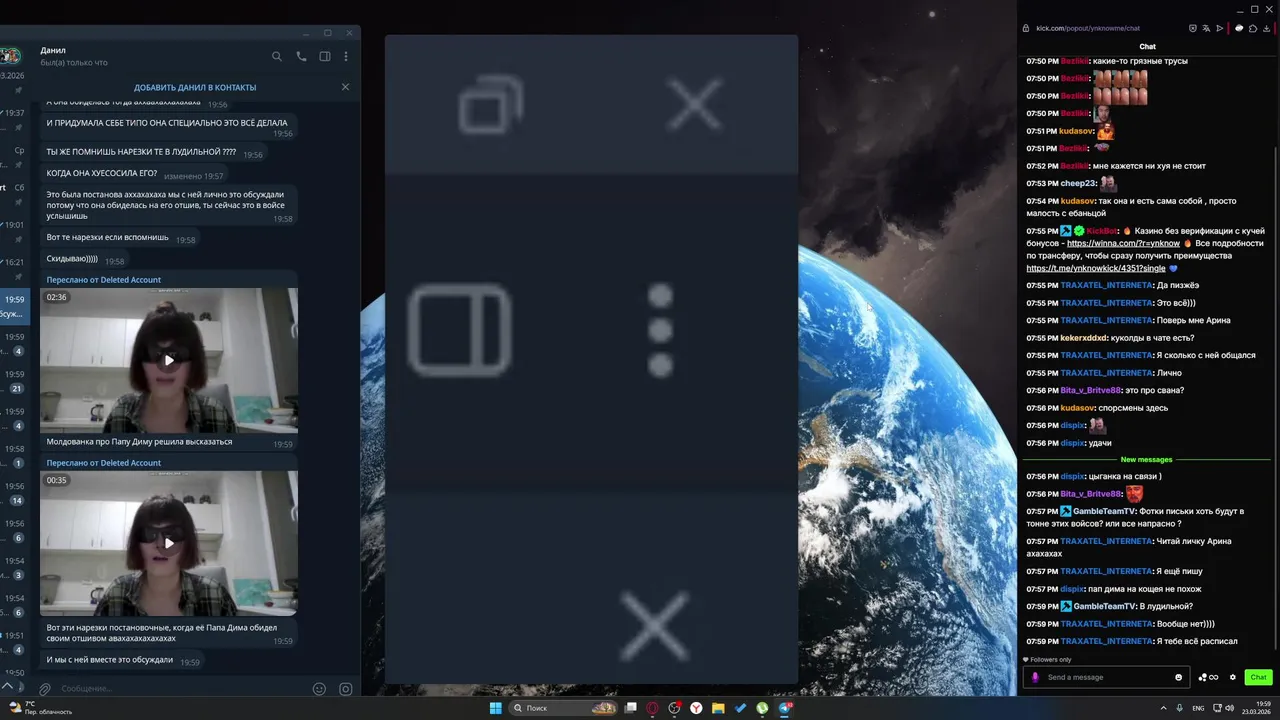Click magnifier's enlarged window-restore icon
Screen dimensions: 1280x720
(490, 105)
